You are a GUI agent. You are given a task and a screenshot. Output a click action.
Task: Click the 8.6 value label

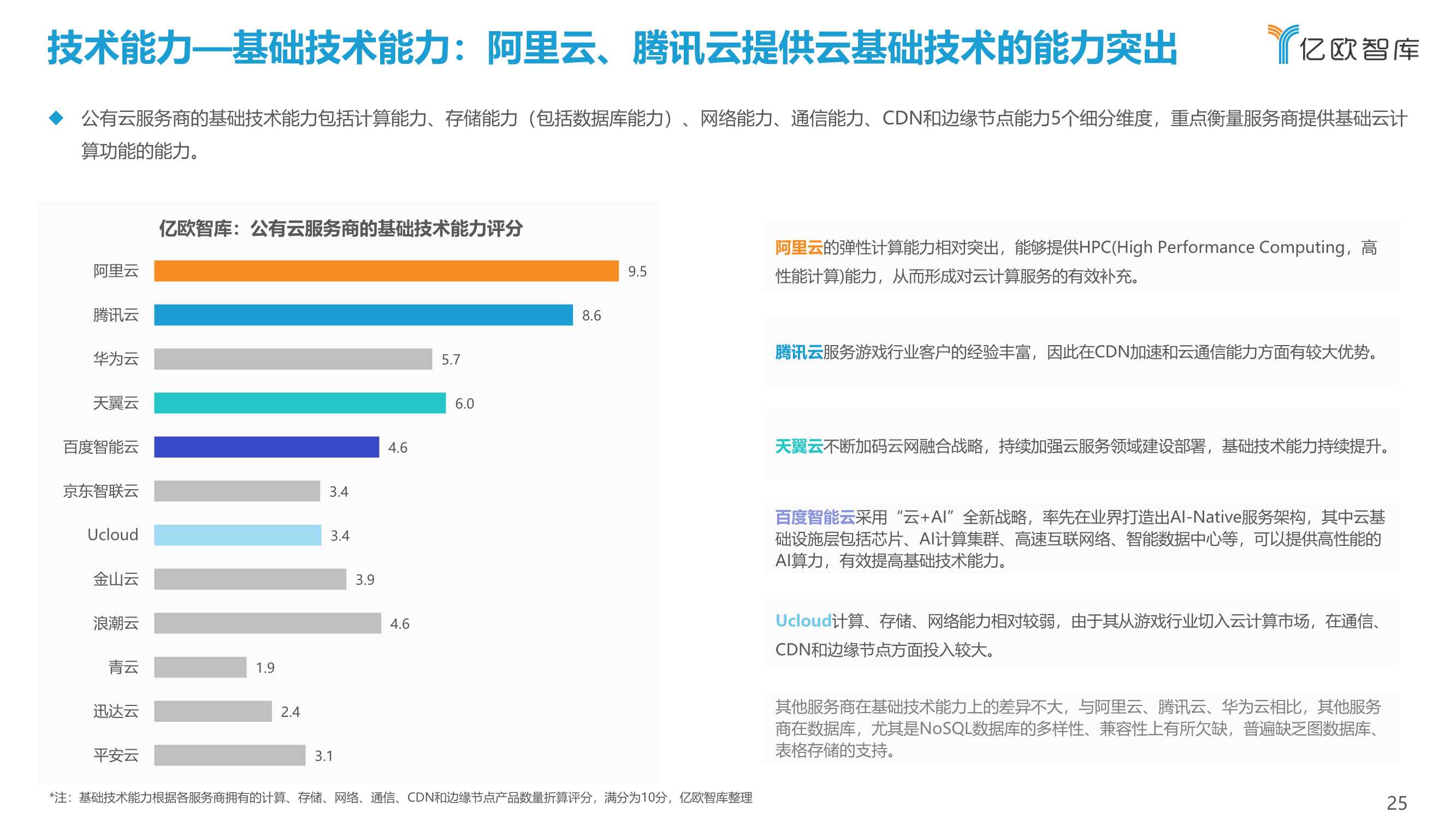click(591, 316)
